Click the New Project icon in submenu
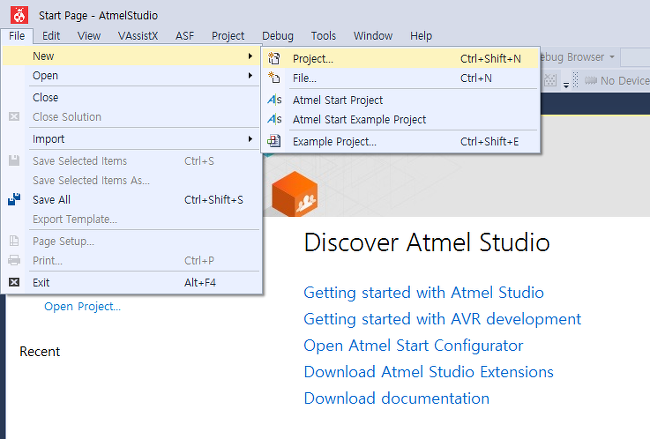The height and width of the screenshot is (439, 650). click(274, 58)
